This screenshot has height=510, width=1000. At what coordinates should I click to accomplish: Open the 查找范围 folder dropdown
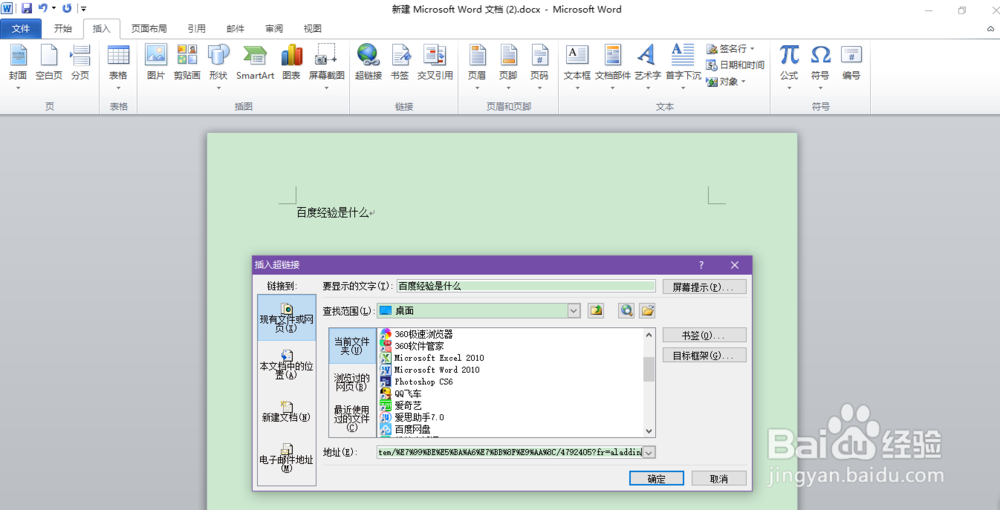pyautogui.click(x=574, y=310)
